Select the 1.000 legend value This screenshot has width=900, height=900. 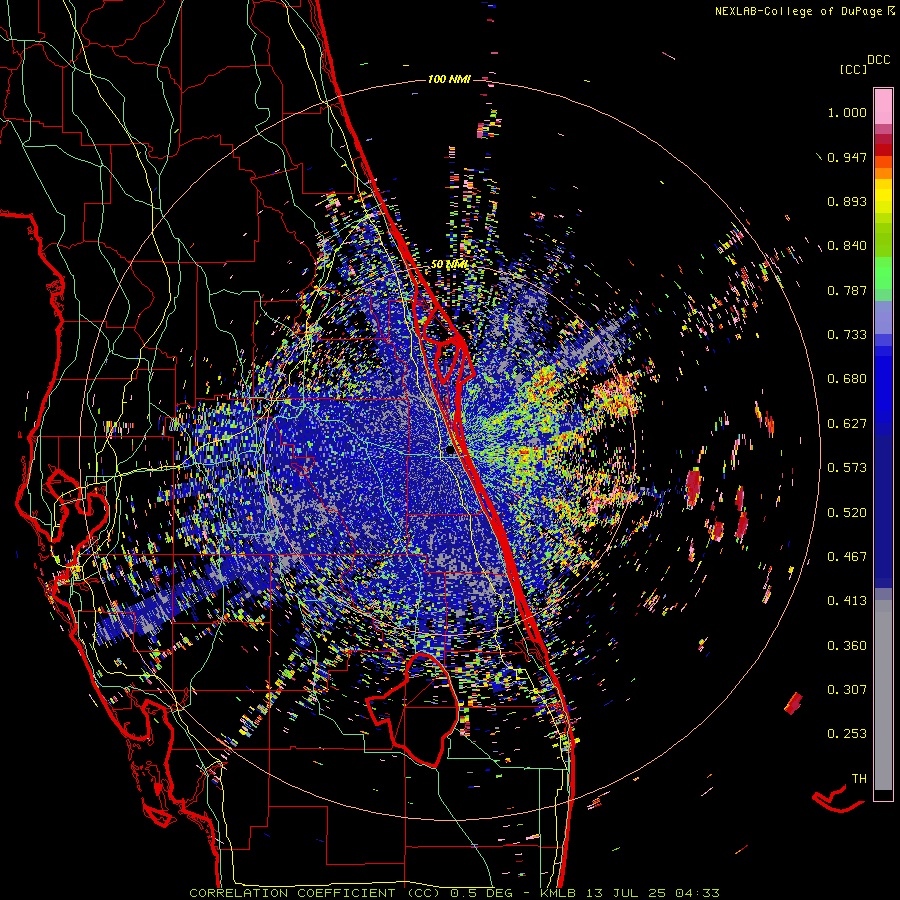[847, 112]
